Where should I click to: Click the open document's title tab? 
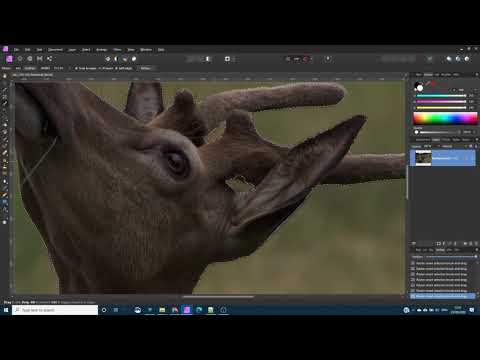tap(33, 75)
